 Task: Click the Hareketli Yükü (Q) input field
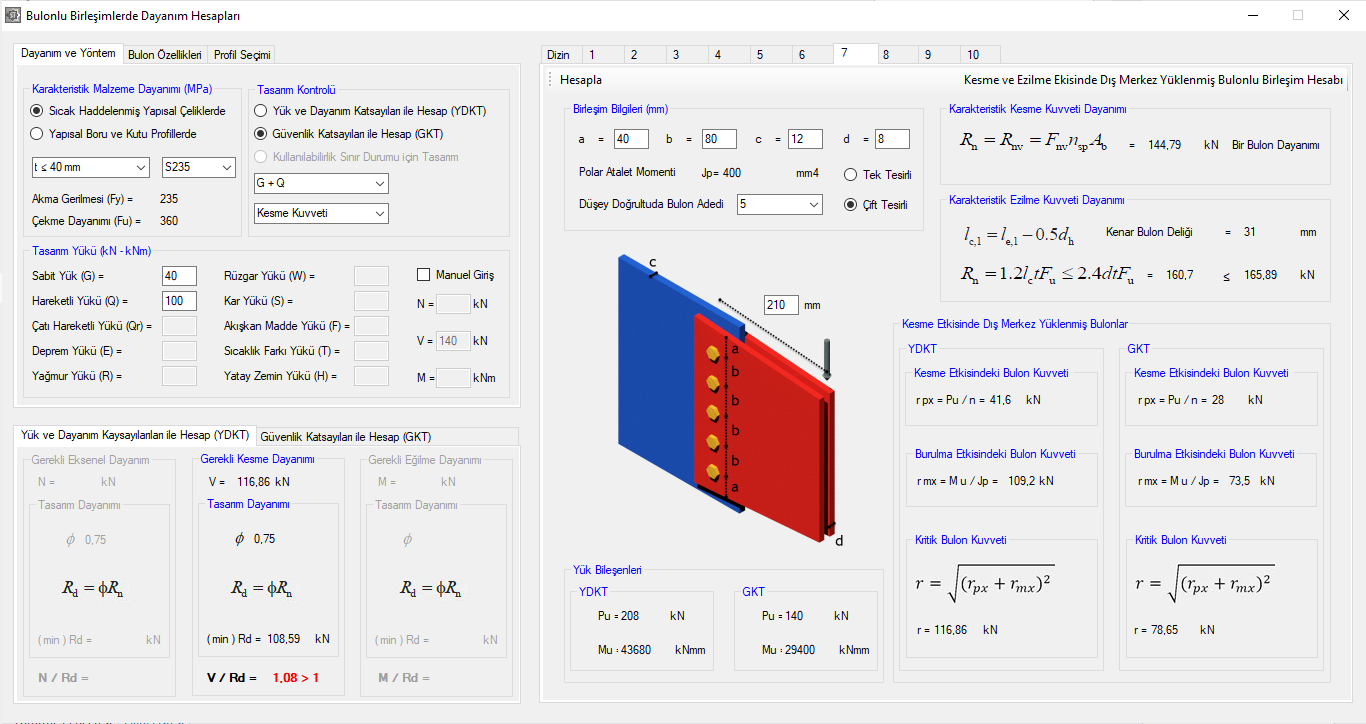(179, 301)
